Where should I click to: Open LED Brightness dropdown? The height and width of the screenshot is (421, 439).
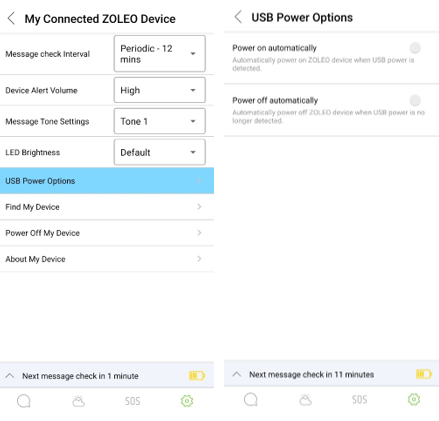click(x=159, y=152)
